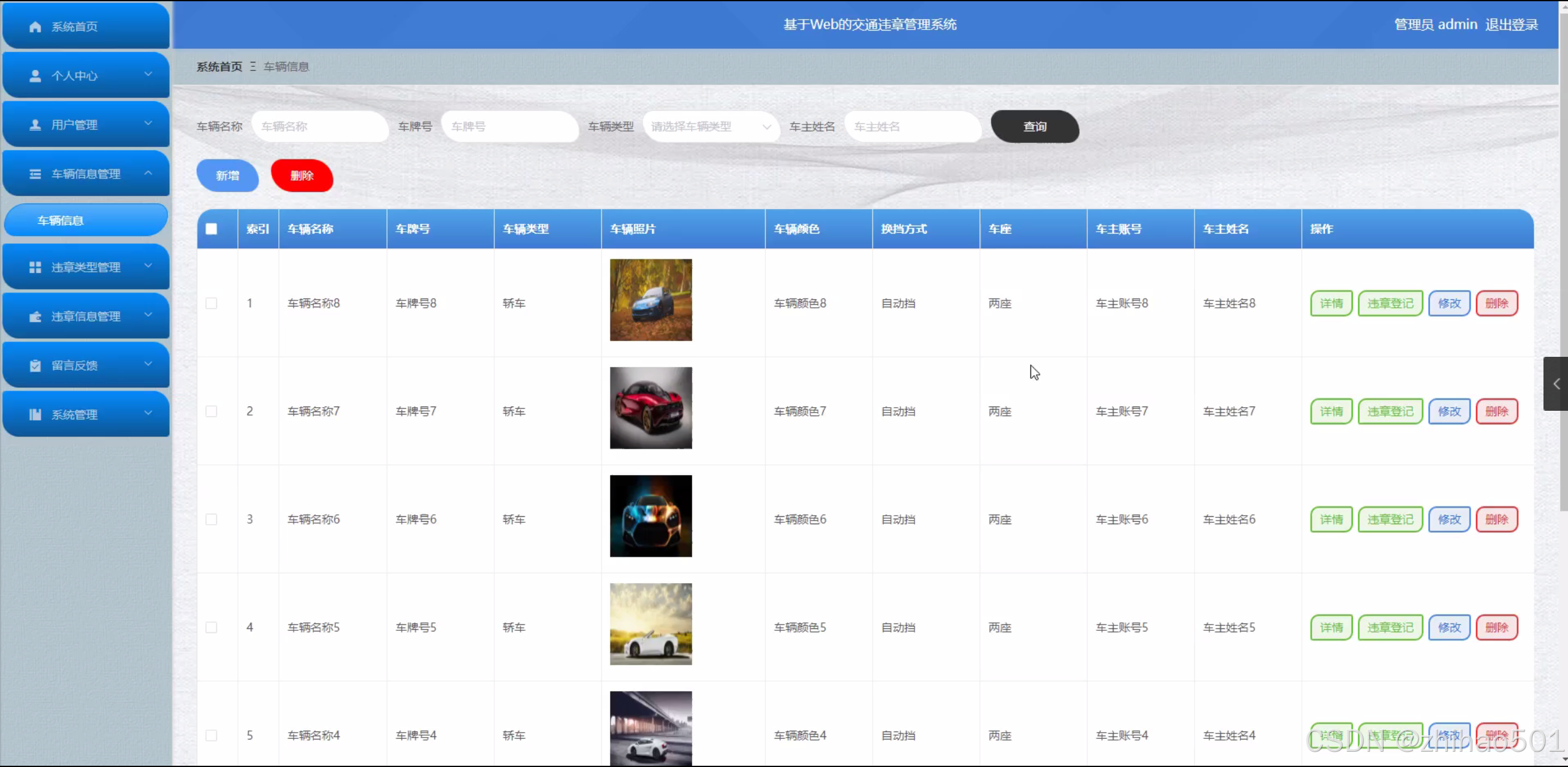
Task: Click the user icon next to 用户管理
Action: 35,125
